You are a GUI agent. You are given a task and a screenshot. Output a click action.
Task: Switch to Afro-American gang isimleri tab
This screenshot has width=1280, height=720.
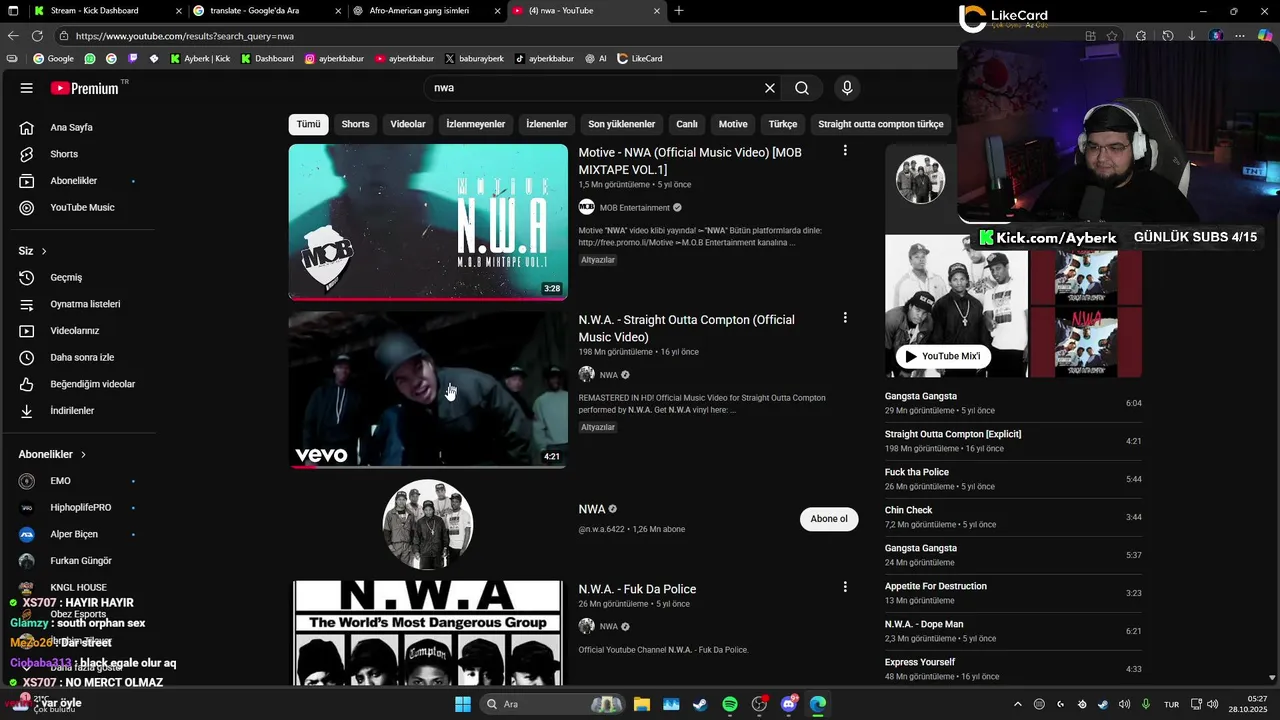pos(427,11)
